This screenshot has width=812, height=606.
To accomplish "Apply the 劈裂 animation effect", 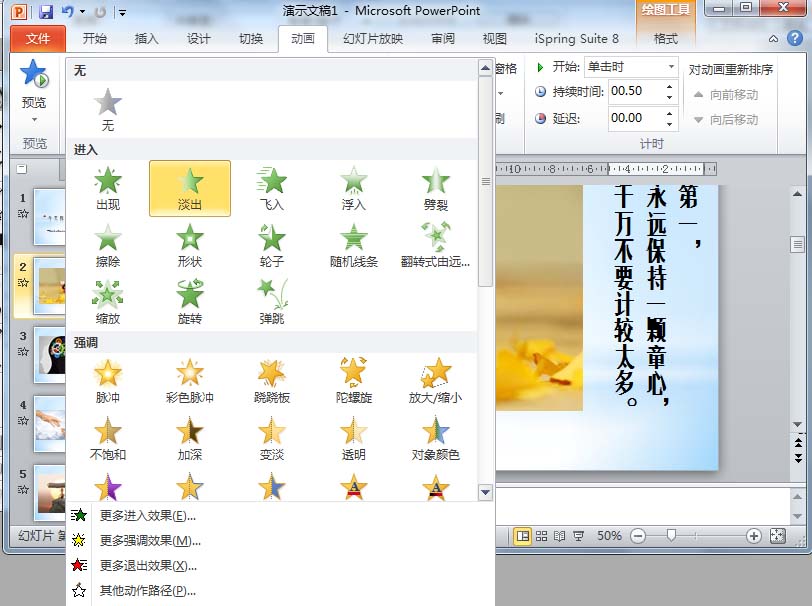I will 435,188.
